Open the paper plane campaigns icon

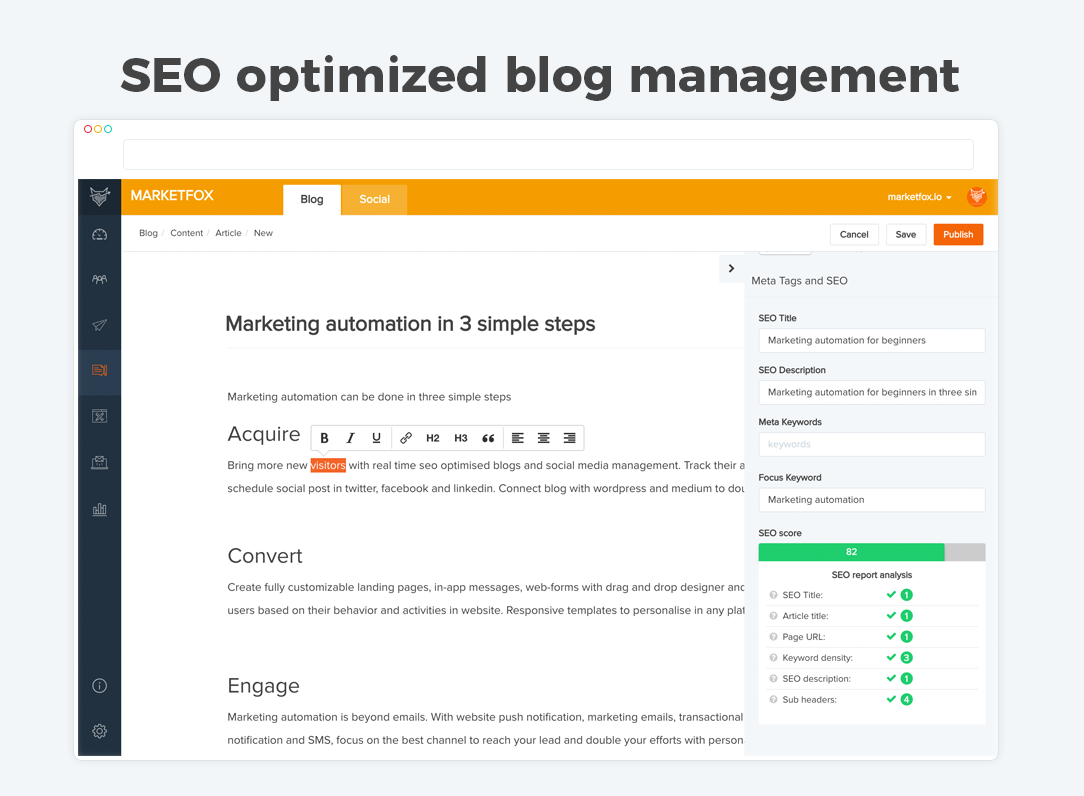tap(100, 325)
